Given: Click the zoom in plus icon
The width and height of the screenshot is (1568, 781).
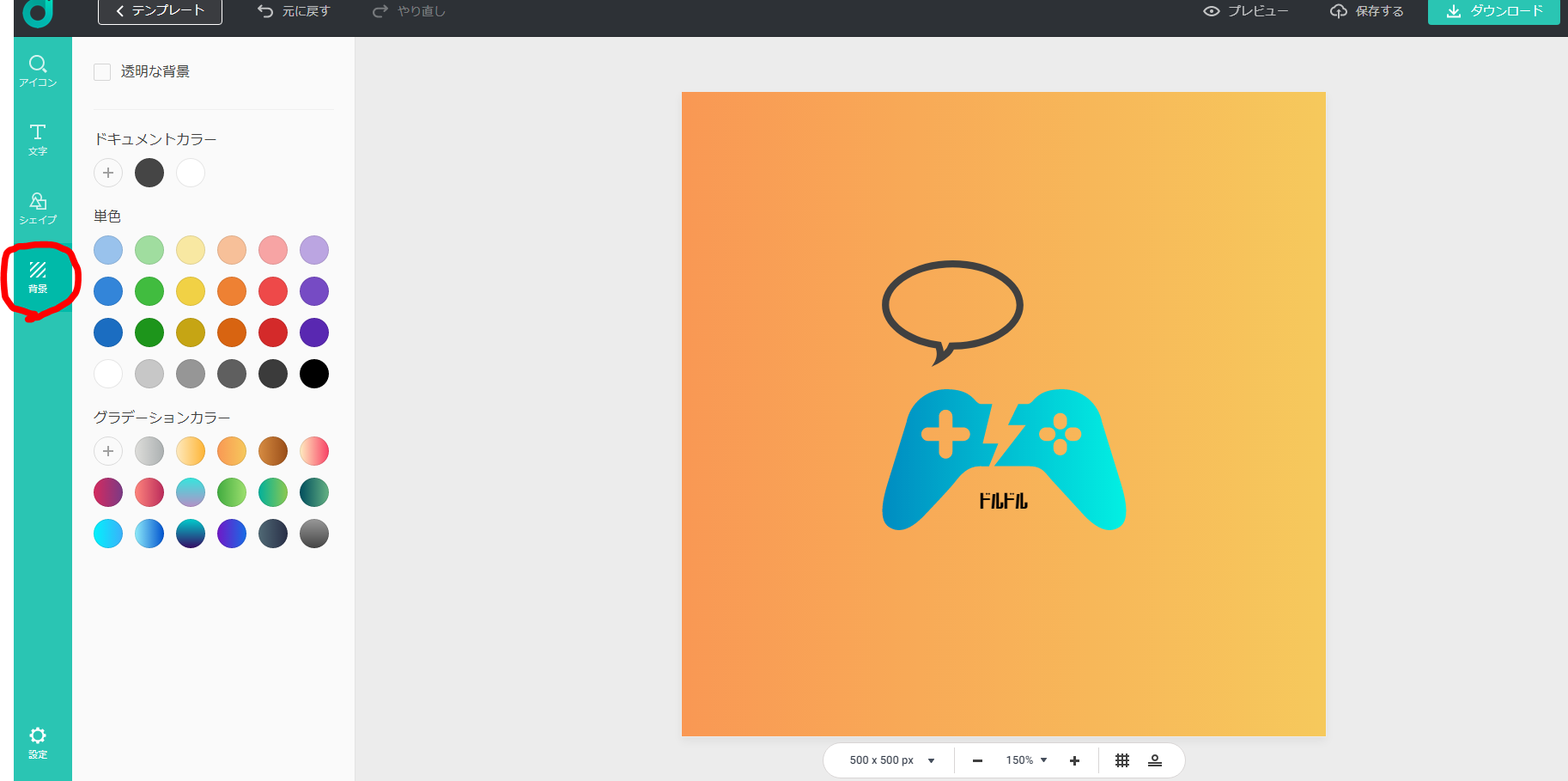Looking at the screenshot, I should [x=1074, y=760].
